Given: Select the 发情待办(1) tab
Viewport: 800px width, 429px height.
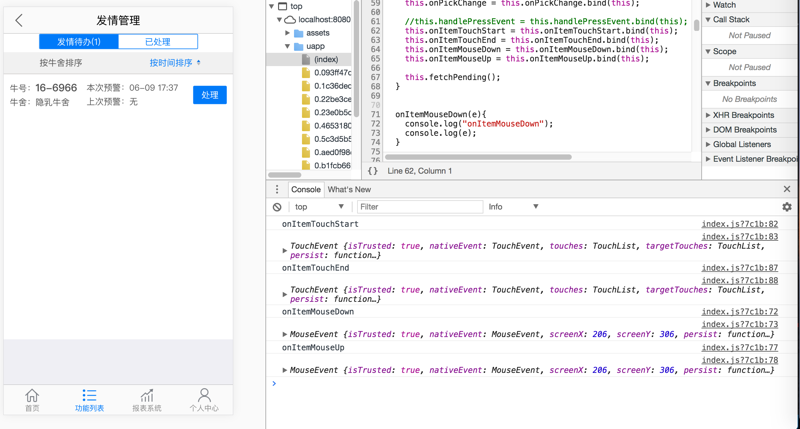Looking at the screenshot, I should tap(79, 42).
